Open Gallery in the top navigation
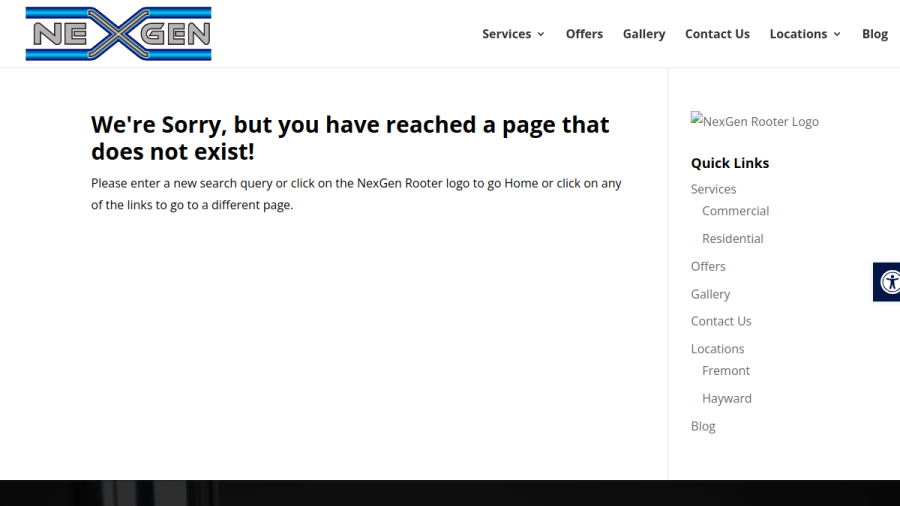The width and height of the screenshot is (900, 506). pos(644,34)
